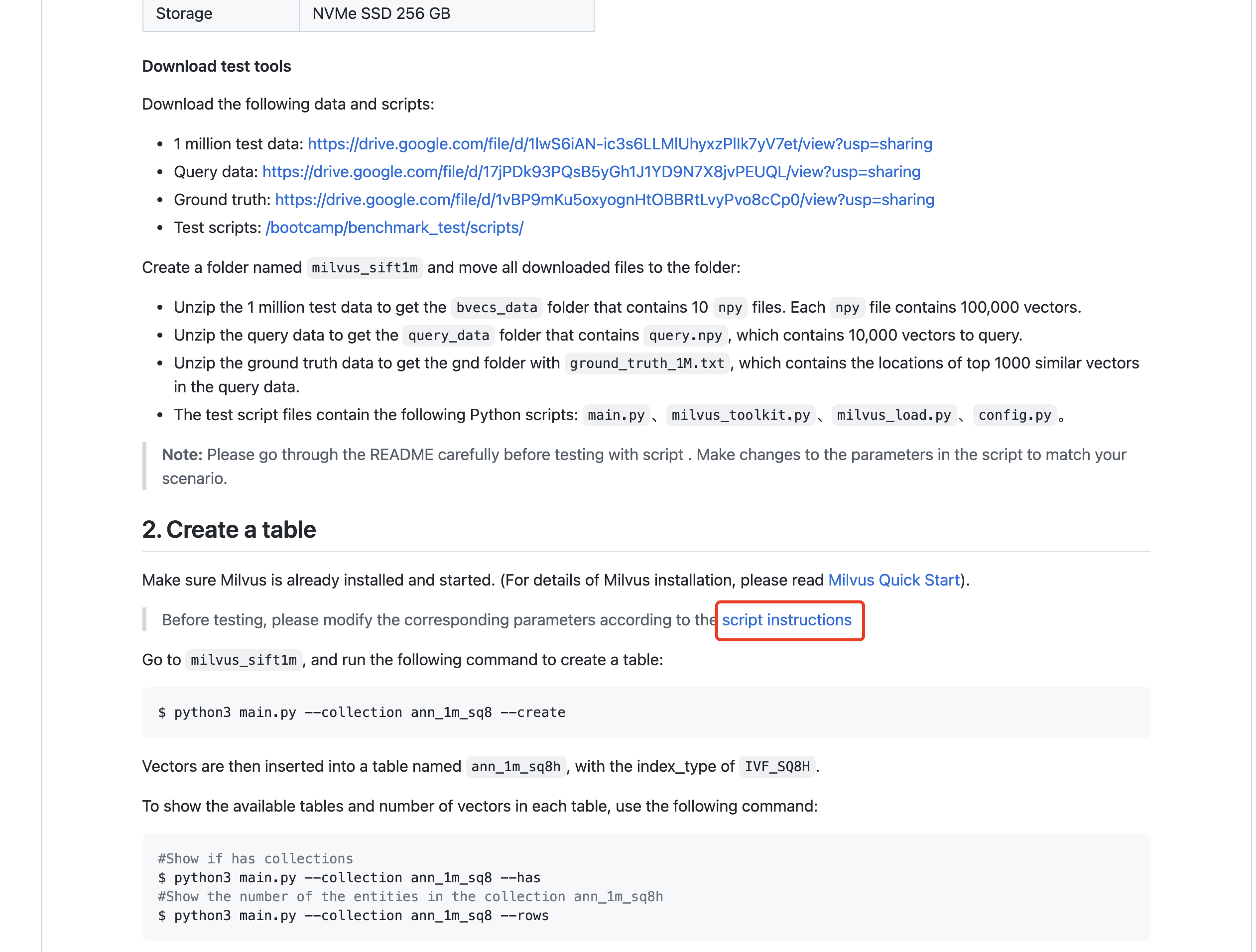Image resolution: width=1256 pixels, height=952 pixels.
Task: Click the milvus_load.py code label
Action: 893,415
